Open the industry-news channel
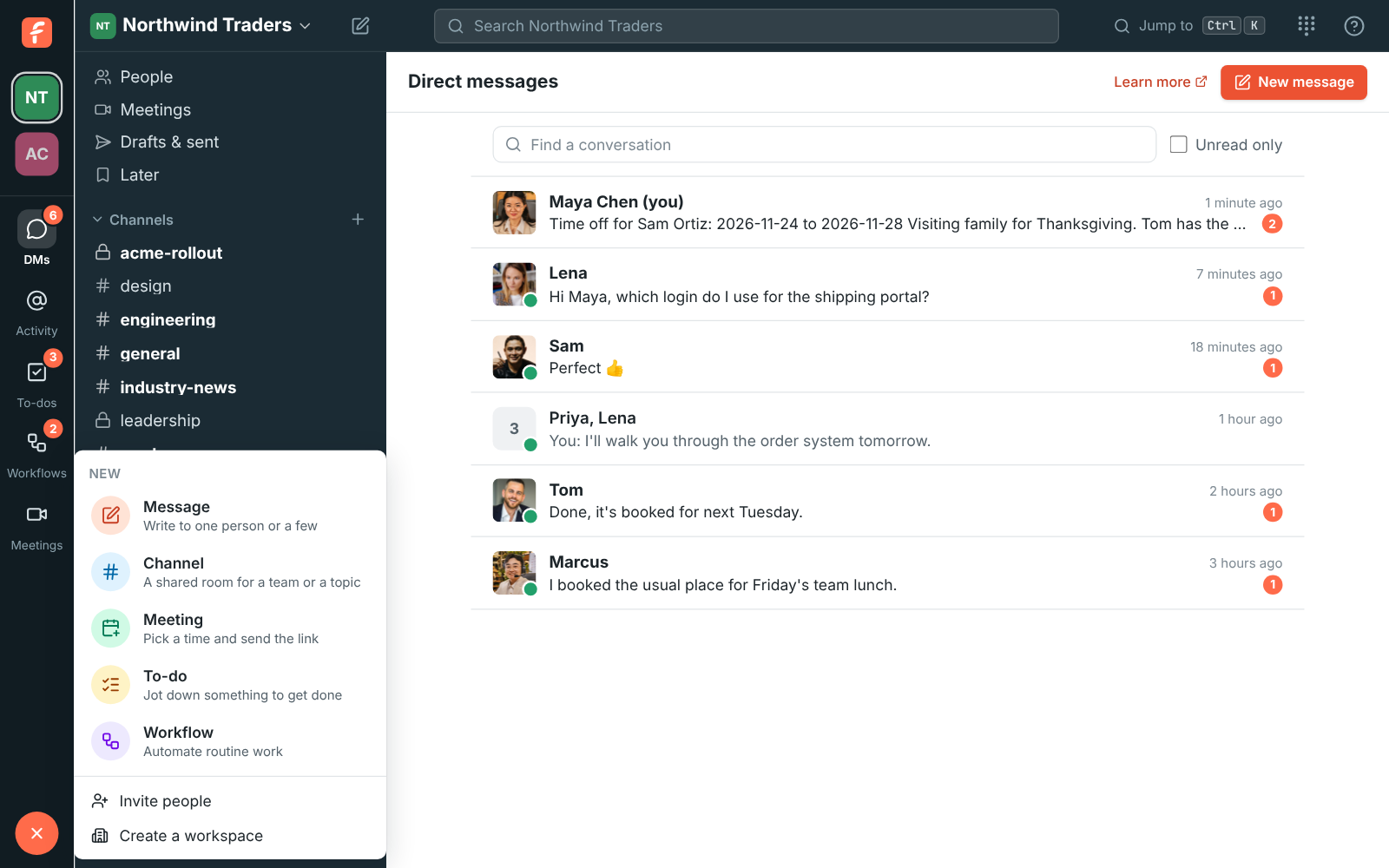The image size is (1389, 868). (x=230, y=388)
